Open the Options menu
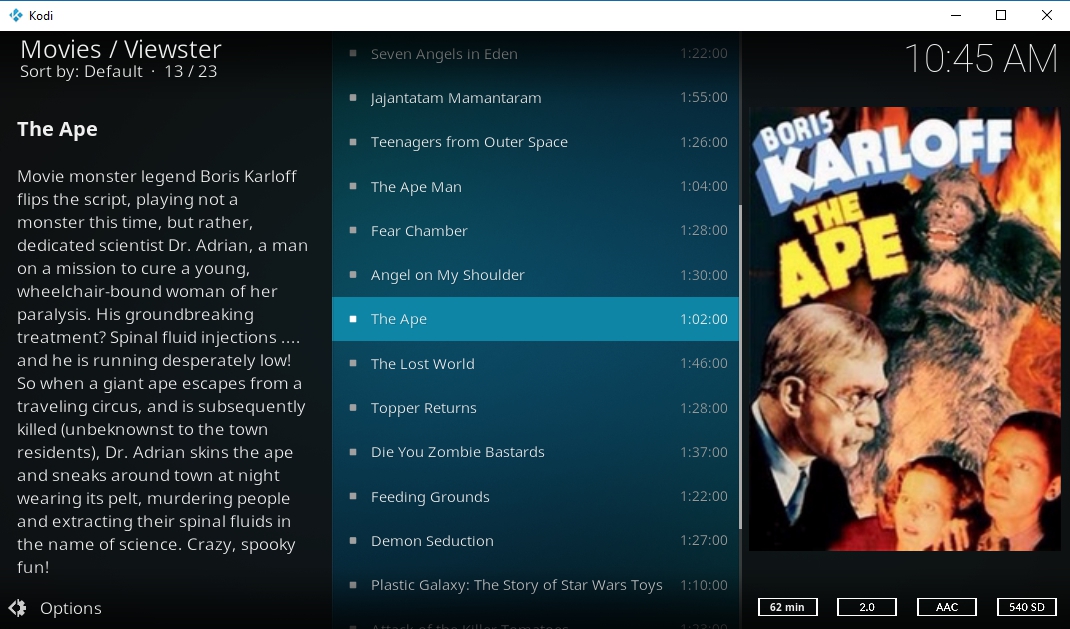 coord(70,608)
